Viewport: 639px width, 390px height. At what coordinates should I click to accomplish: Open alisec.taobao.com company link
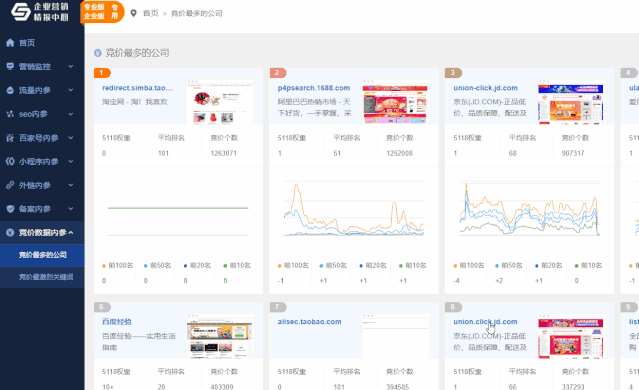pyautogui.click(x=309, y=322)
